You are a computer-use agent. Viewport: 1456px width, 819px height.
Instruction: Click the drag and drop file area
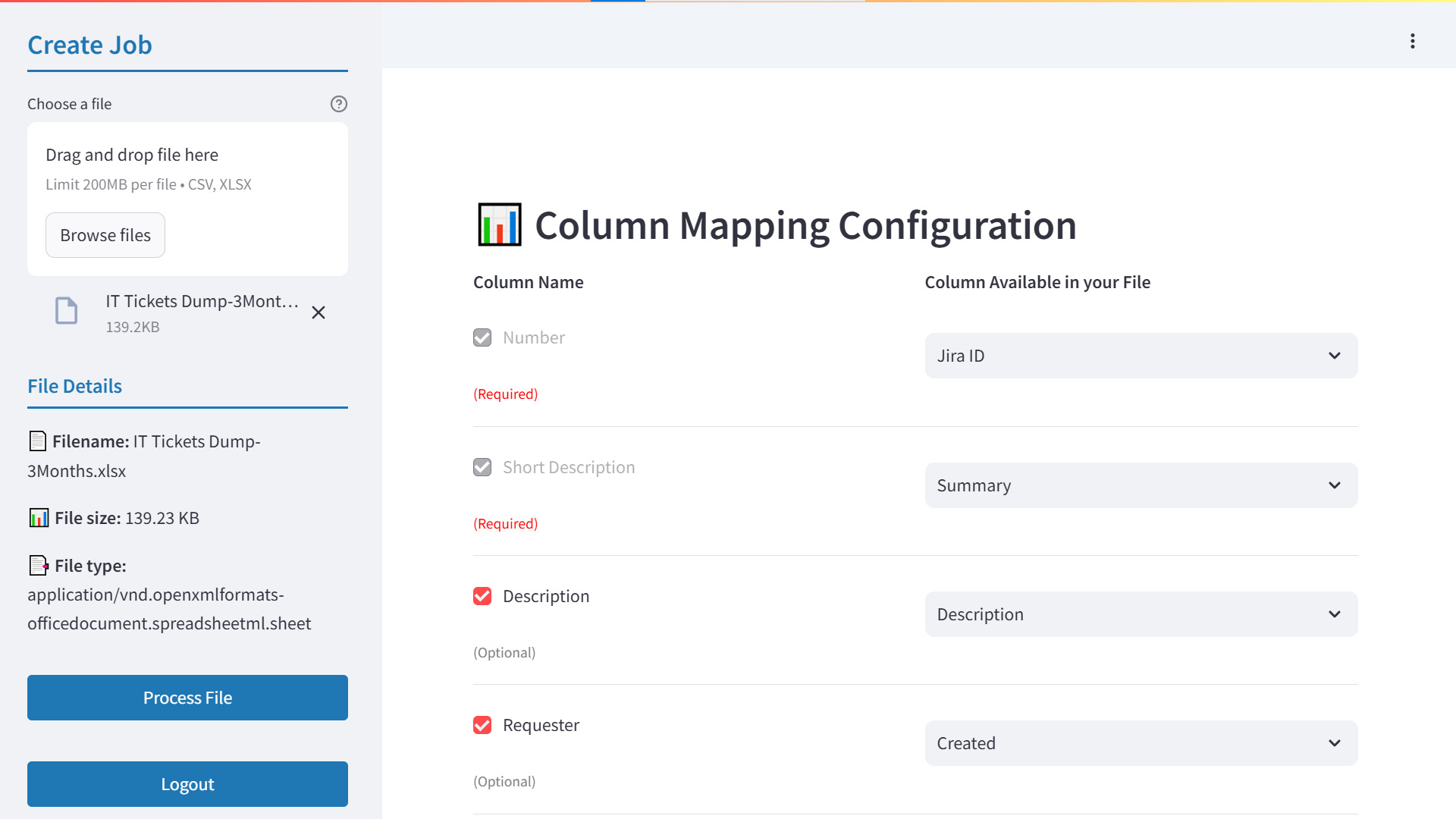(187, 168)
